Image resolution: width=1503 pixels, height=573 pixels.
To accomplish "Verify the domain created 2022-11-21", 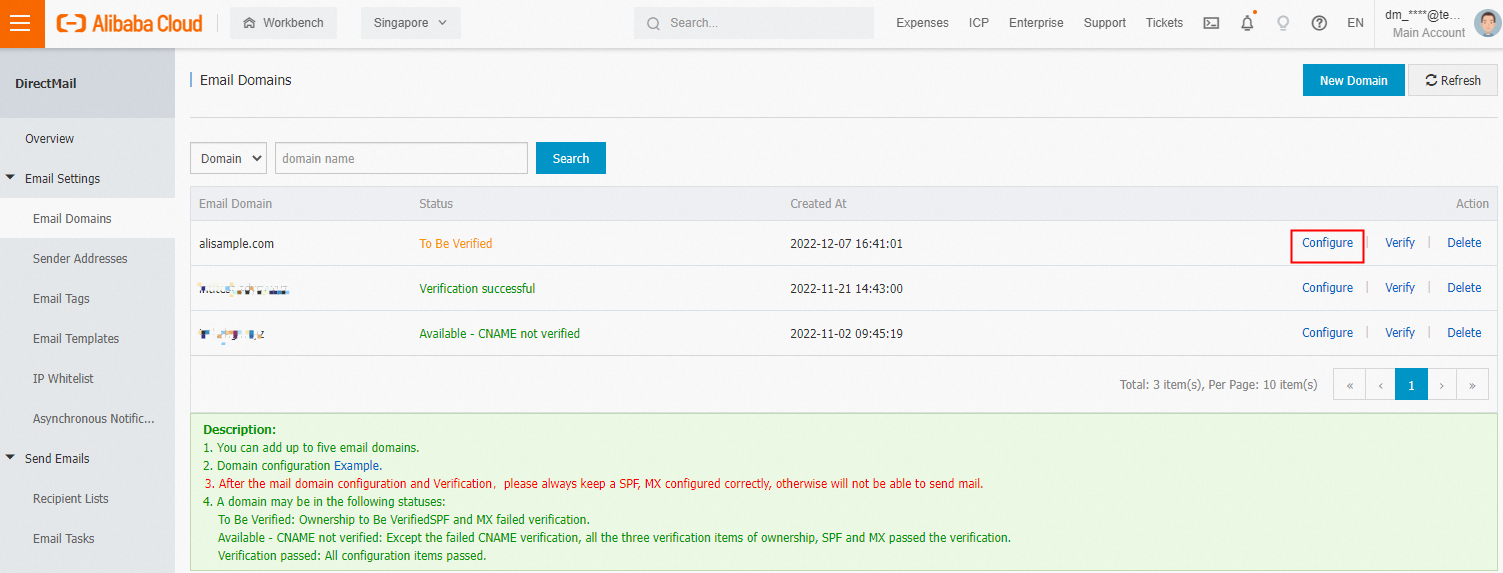I will click(x=1400, y=288).
